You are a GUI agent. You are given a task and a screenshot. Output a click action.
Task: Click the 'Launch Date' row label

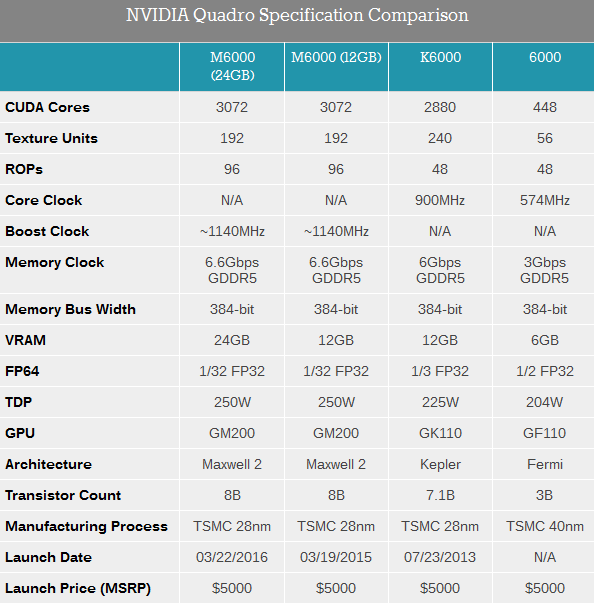tap(49, 557)
